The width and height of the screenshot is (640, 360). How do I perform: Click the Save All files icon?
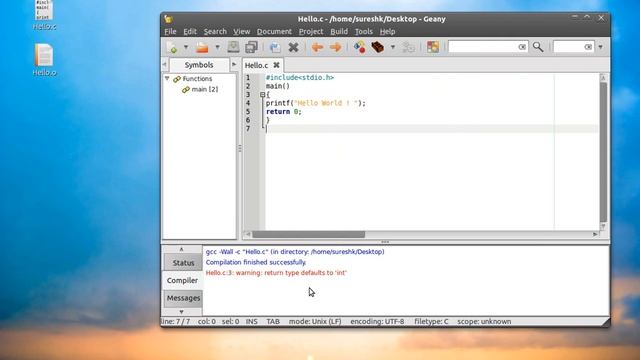tap(251, 47)
